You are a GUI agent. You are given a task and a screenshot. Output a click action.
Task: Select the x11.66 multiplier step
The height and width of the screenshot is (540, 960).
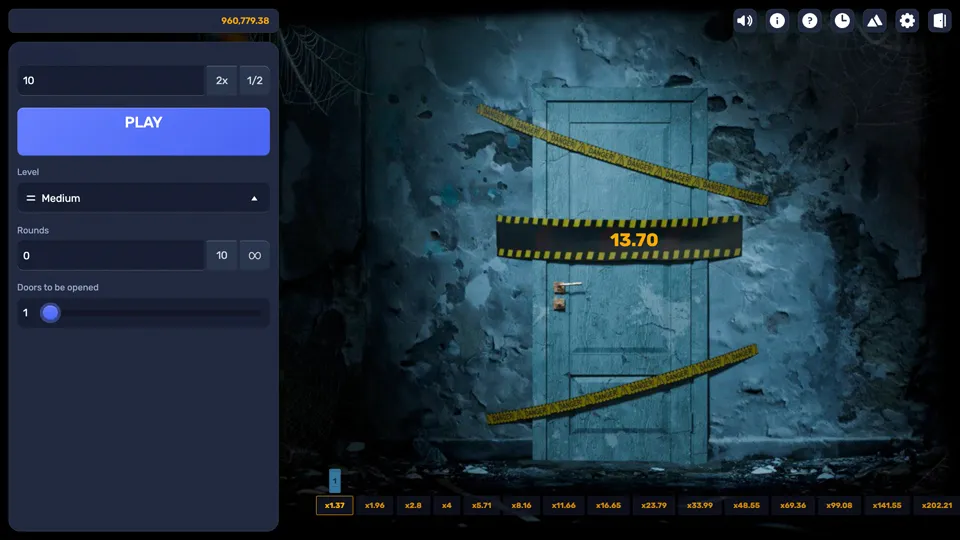(x=563, y=505)
